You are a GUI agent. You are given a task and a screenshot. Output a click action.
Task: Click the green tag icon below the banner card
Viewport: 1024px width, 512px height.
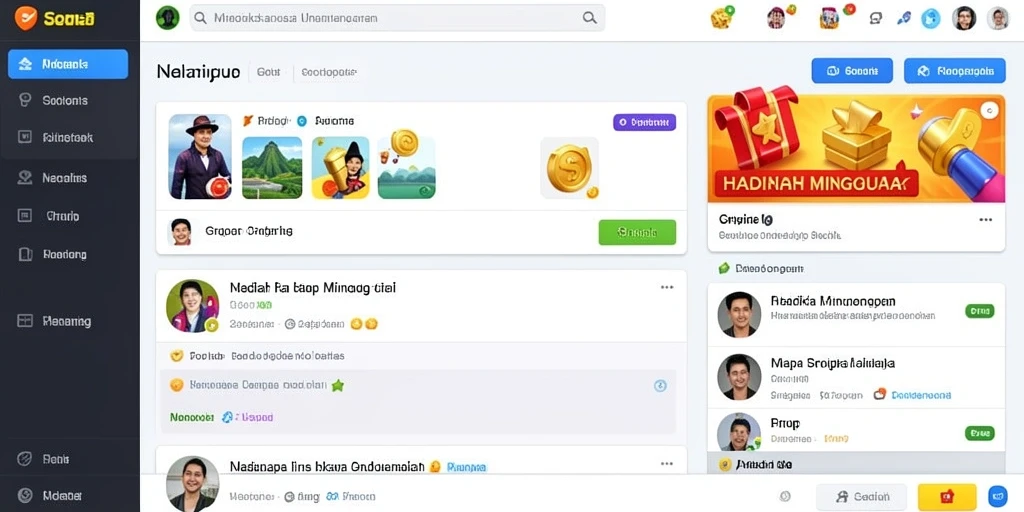tap(724, 268)
